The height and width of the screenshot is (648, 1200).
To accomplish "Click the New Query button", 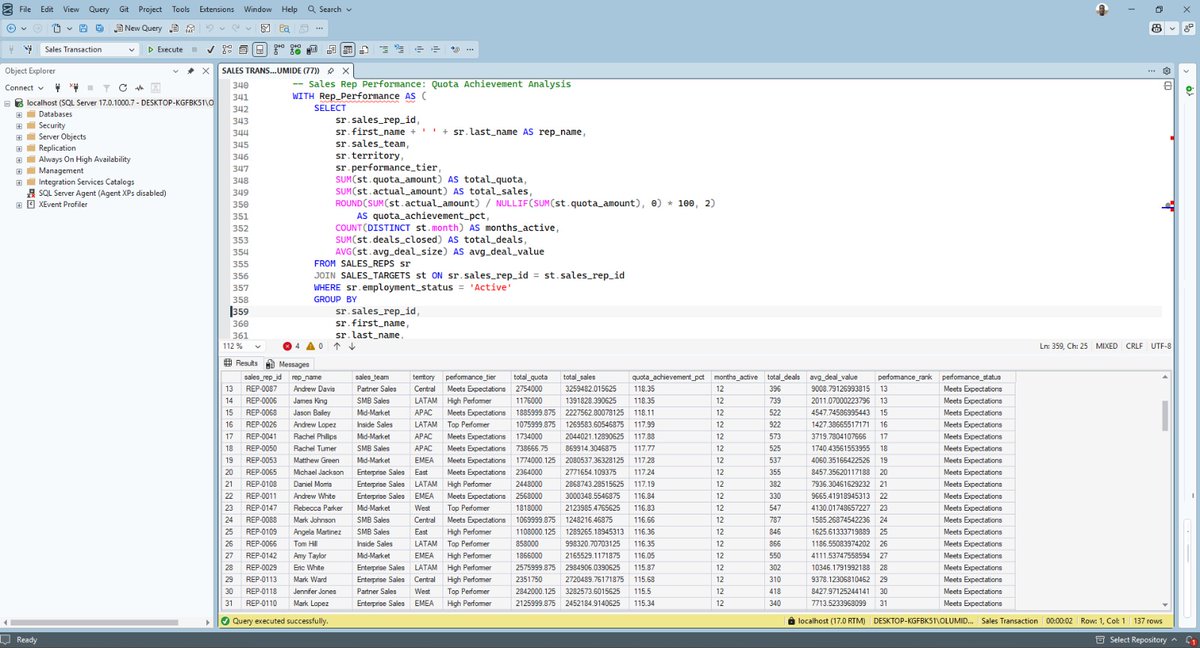I will coord(138,28).
